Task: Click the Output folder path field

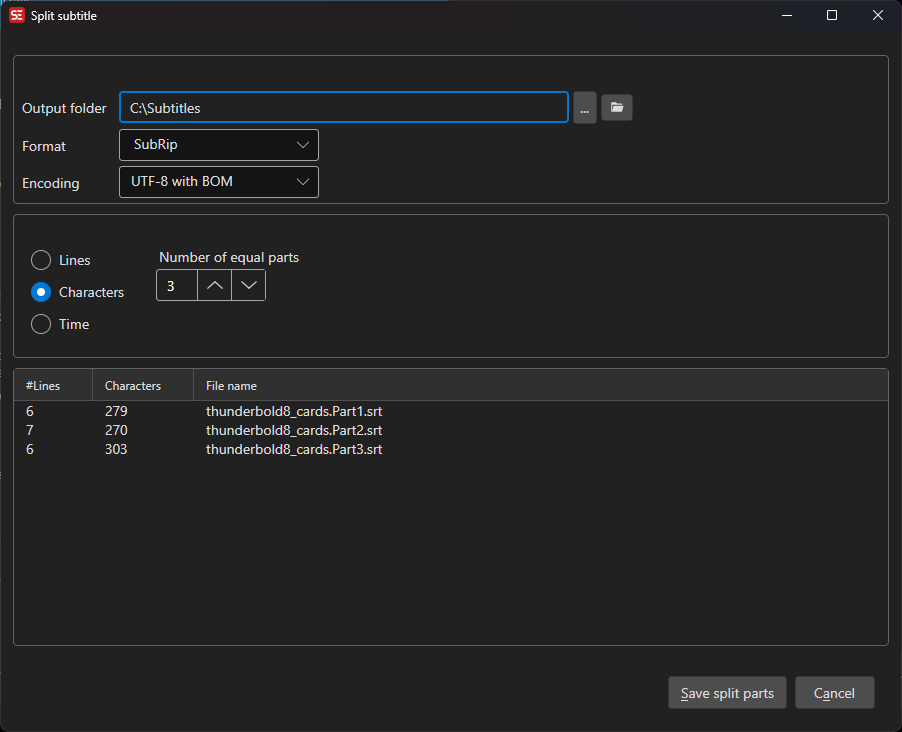Action: 343,108
